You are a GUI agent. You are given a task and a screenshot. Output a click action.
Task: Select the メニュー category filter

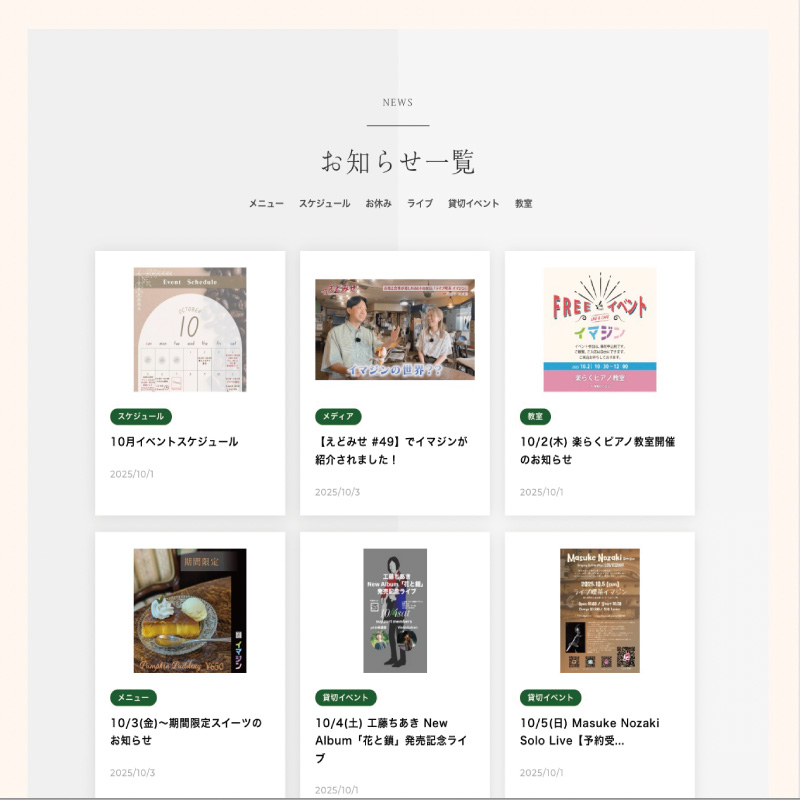coord(266,204)
